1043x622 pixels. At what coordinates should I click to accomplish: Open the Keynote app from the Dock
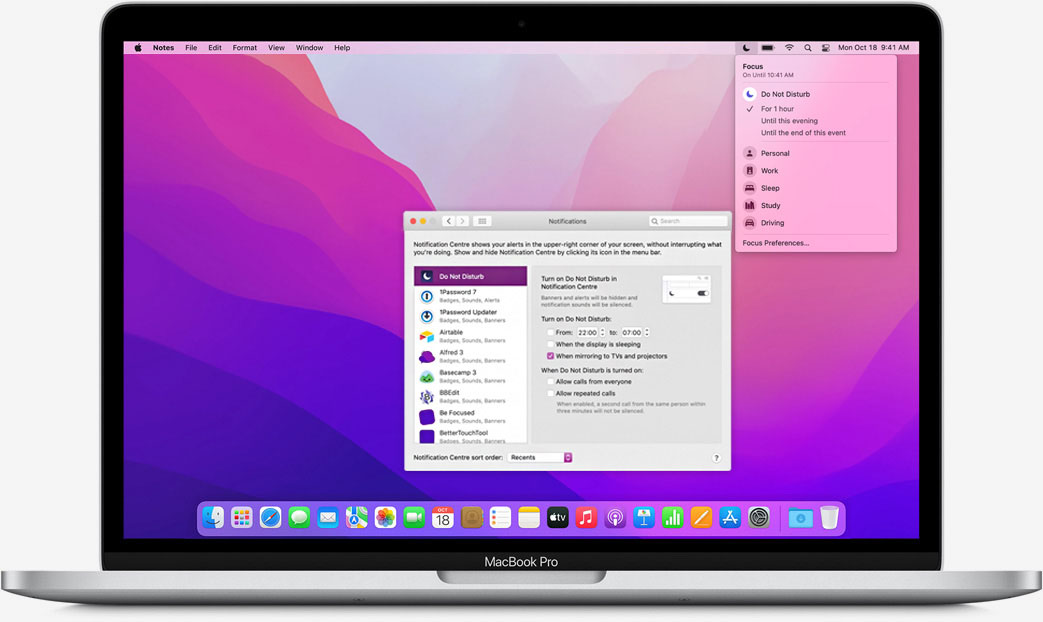[x=644, y=517]
